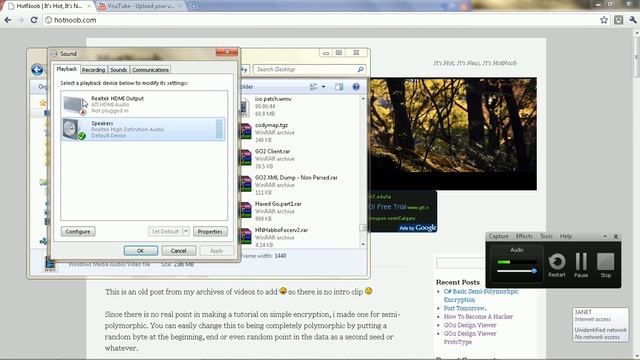
Task: Open C# Basic Semi-Polymorphic Encryption post link
Action: pos(481,296)
